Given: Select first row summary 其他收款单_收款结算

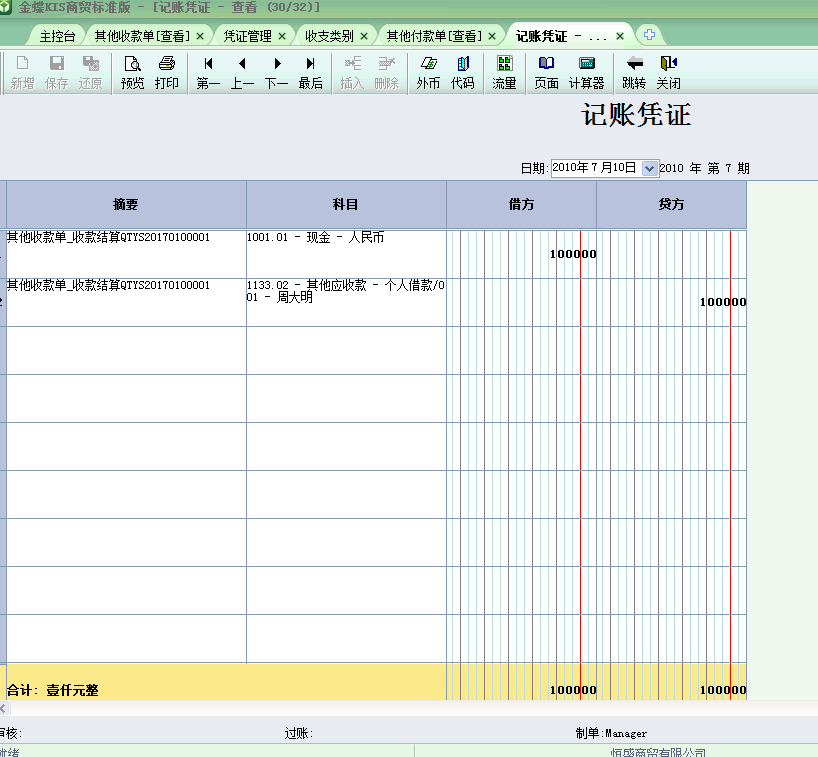Looking at the screenshot, I should pos(126,254).
